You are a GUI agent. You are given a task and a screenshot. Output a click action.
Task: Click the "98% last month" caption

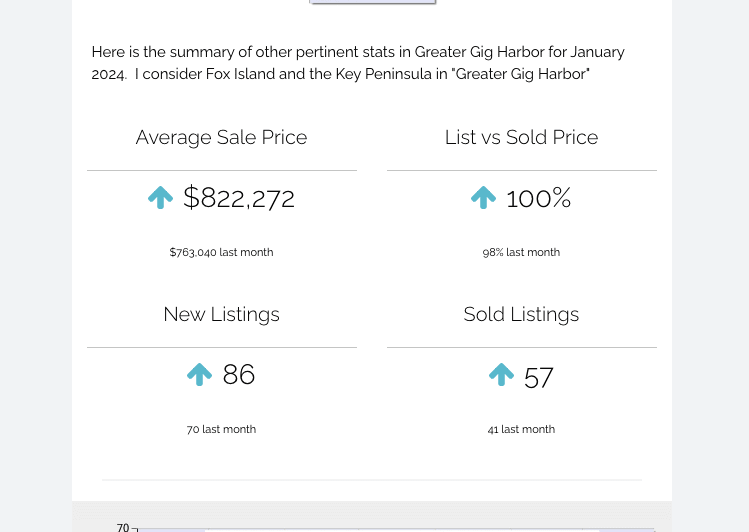[521, 252]
